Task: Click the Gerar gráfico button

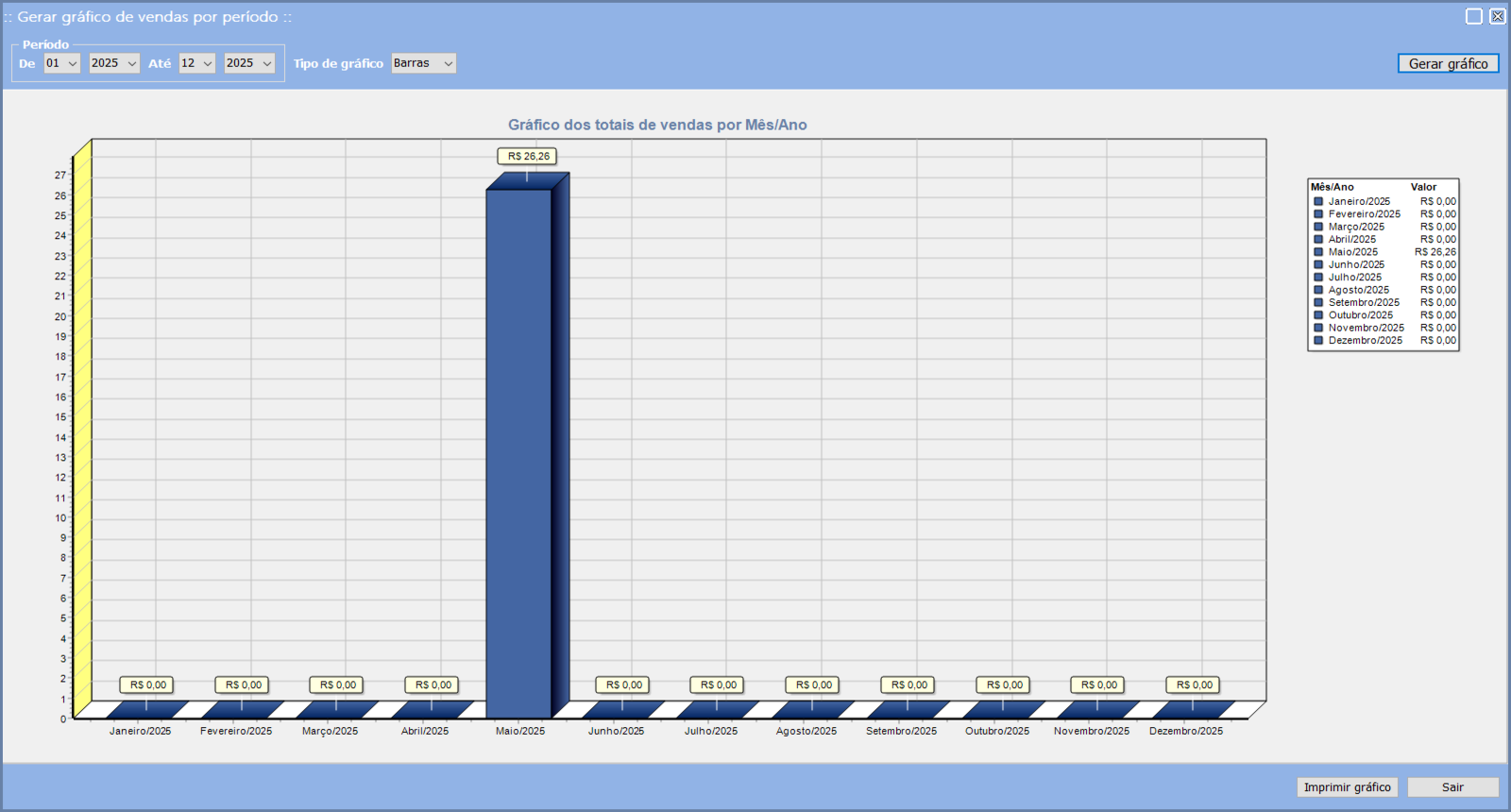Action: [1448, 63]
